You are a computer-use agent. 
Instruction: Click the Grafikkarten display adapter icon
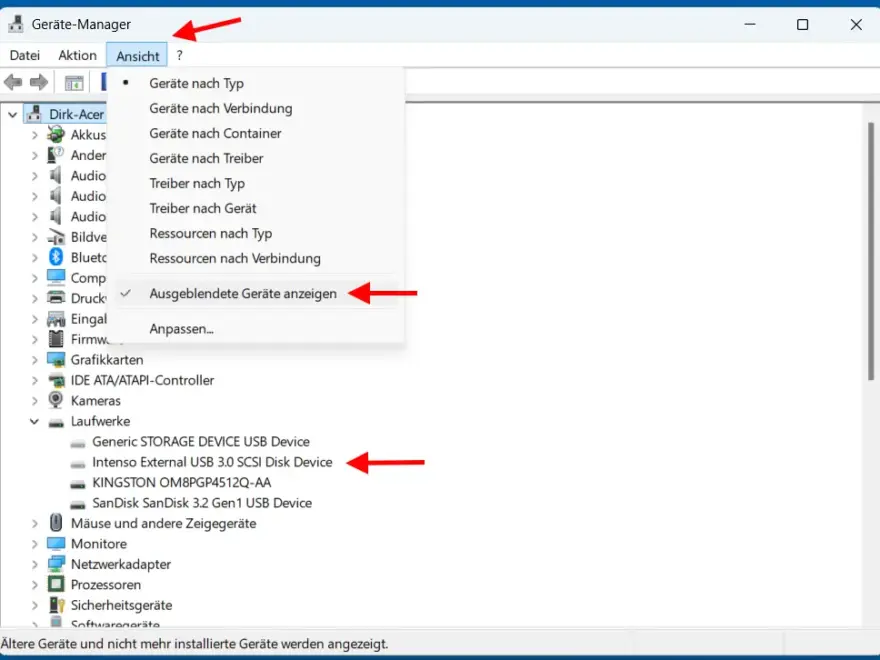click(x=54, y=359)
